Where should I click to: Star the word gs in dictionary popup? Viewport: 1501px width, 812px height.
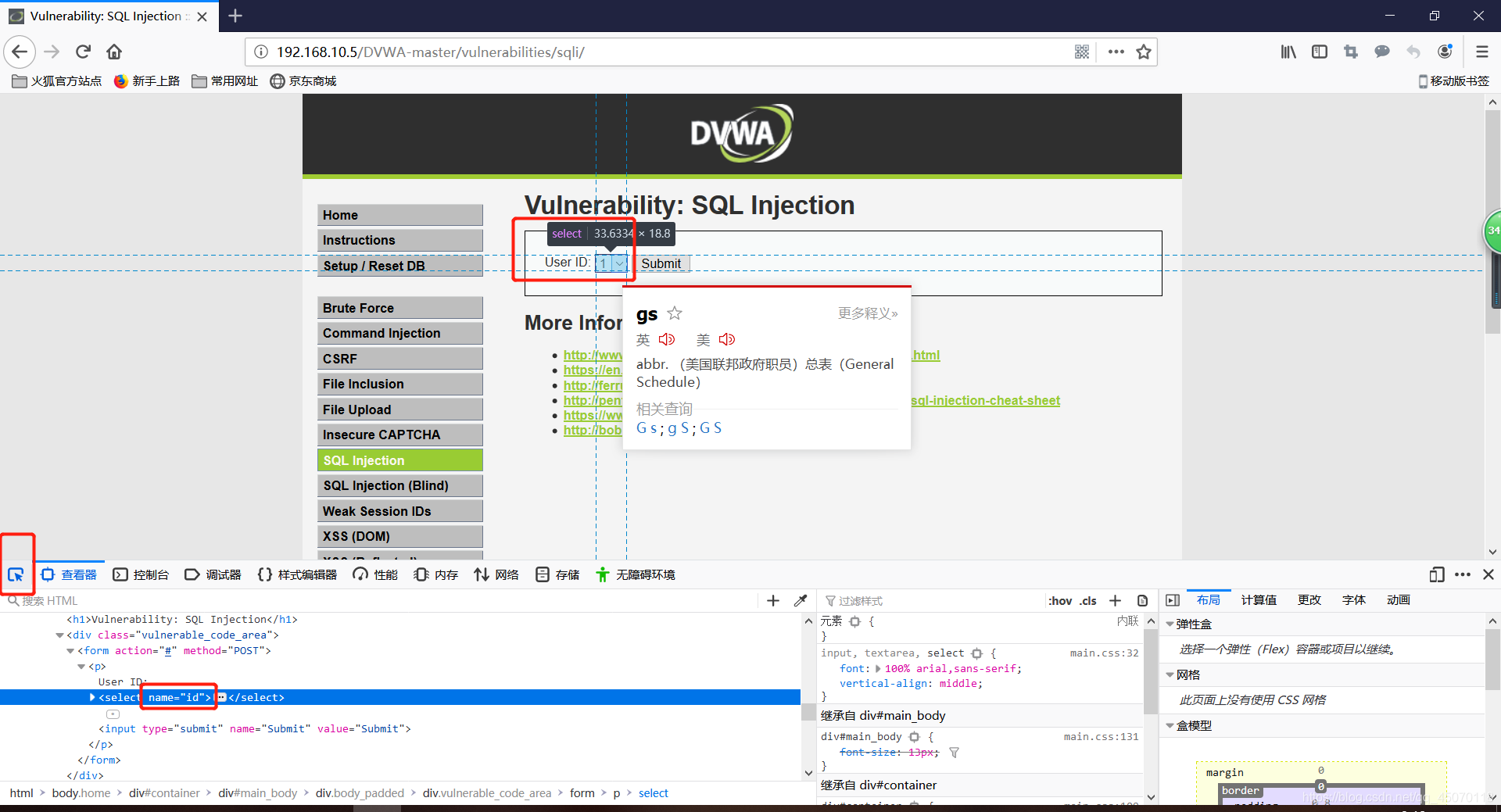(x=675, y=313)
